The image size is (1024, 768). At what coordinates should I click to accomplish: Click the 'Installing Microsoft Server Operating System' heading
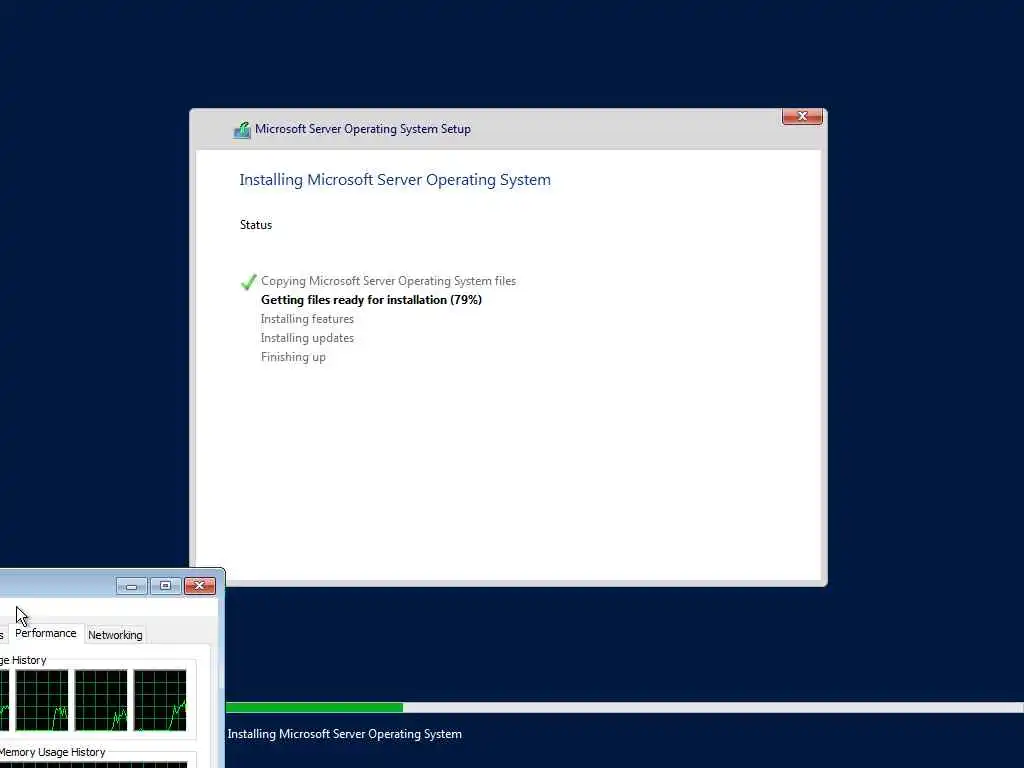pos(395,180)
